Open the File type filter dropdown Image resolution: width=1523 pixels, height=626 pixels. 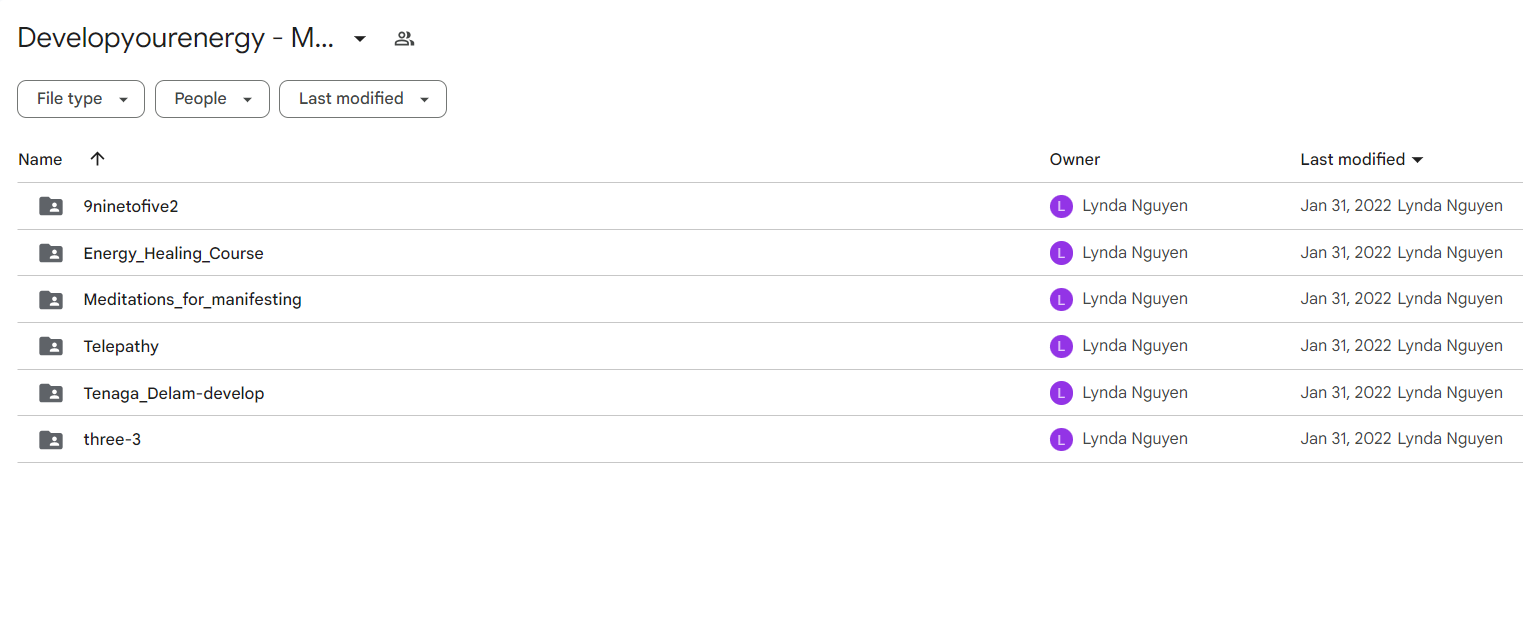tap(81, 99)
